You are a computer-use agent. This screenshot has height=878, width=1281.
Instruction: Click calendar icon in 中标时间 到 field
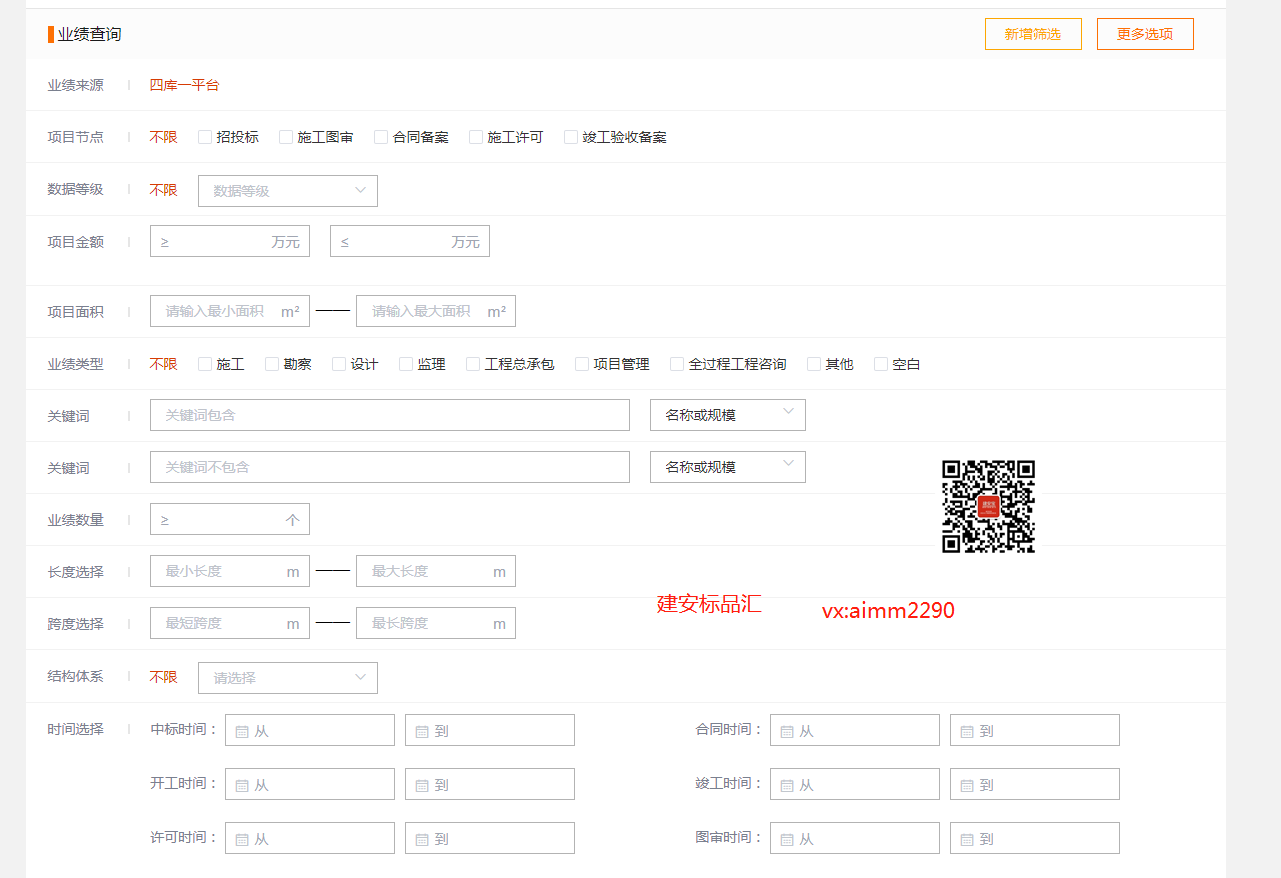[421, 731]
